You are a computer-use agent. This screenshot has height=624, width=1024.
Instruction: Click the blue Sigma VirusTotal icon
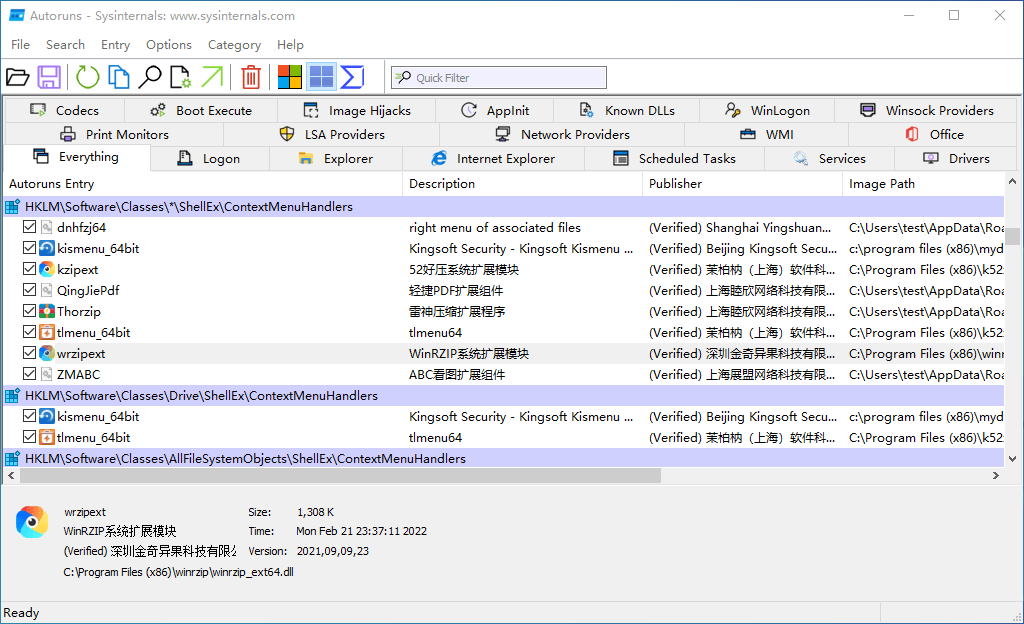352,77
